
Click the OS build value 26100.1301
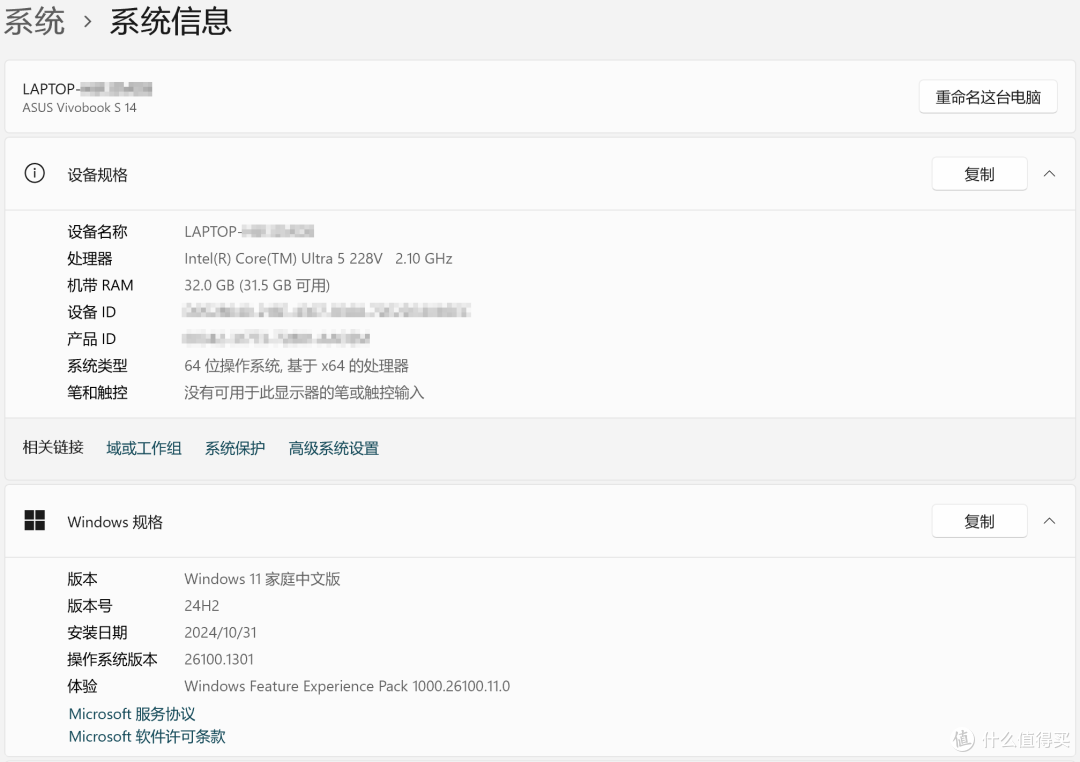coord(218,659)
